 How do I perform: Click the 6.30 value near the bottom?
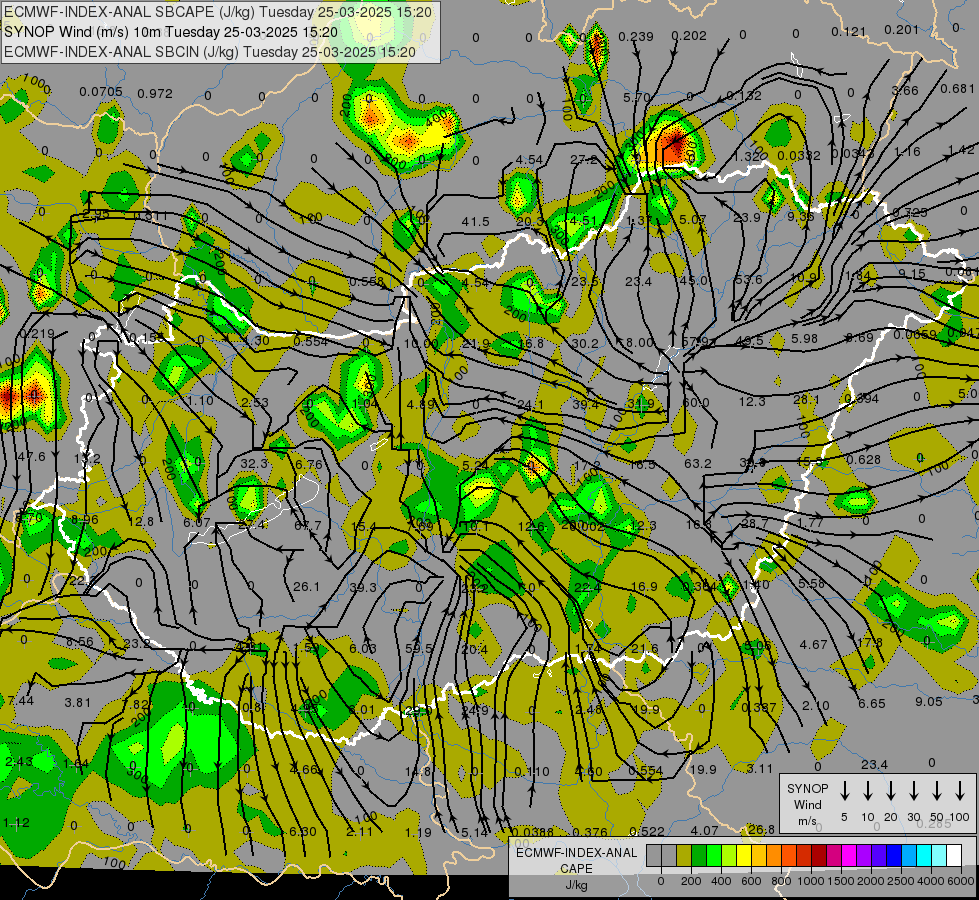coord(303,831)
